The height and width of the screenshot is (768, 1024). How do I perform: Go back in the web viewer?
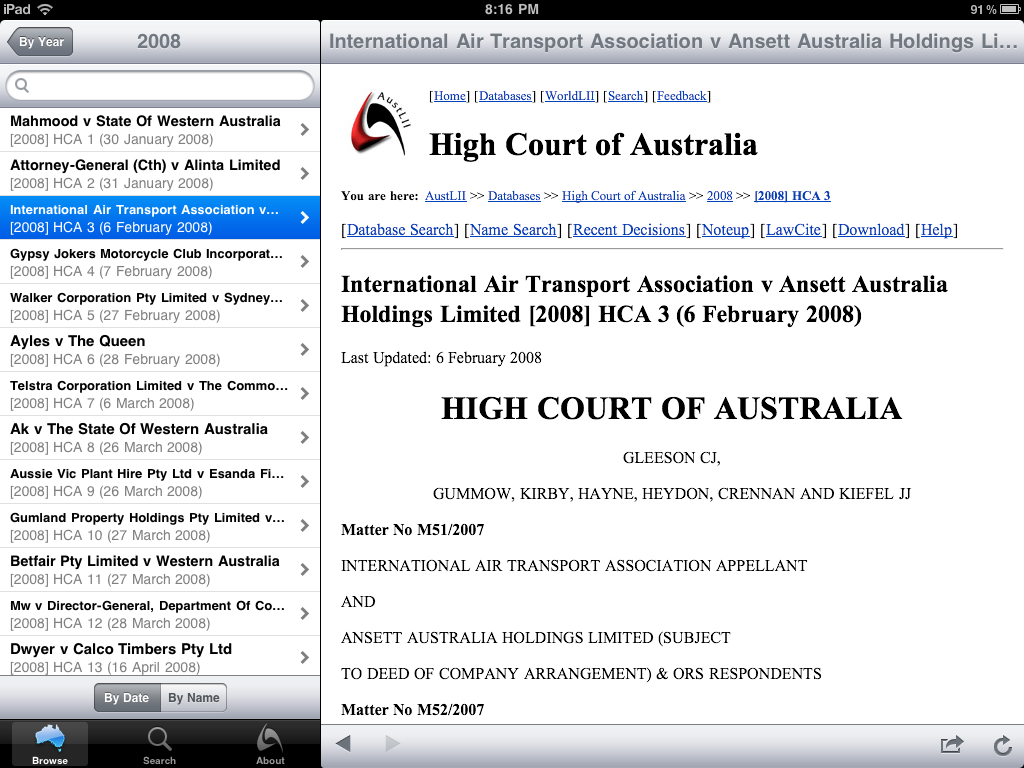pyautogui.click(x=343, y=743)
